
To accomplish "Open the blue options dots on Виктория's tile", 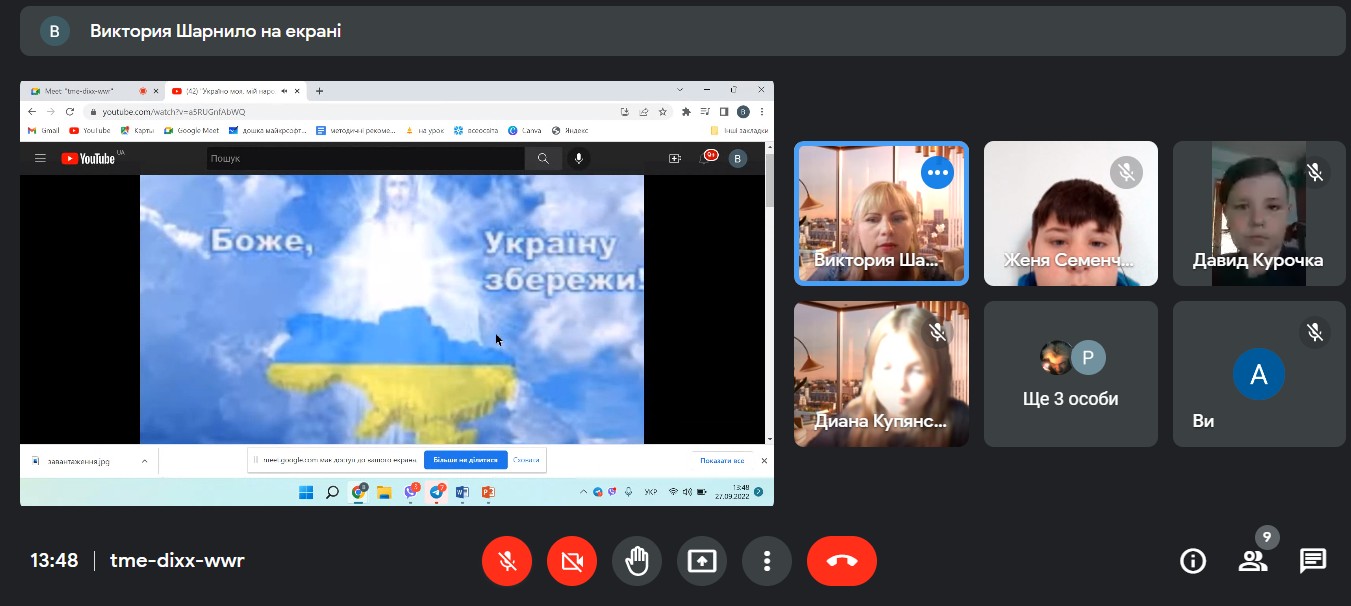I will 937,173.
